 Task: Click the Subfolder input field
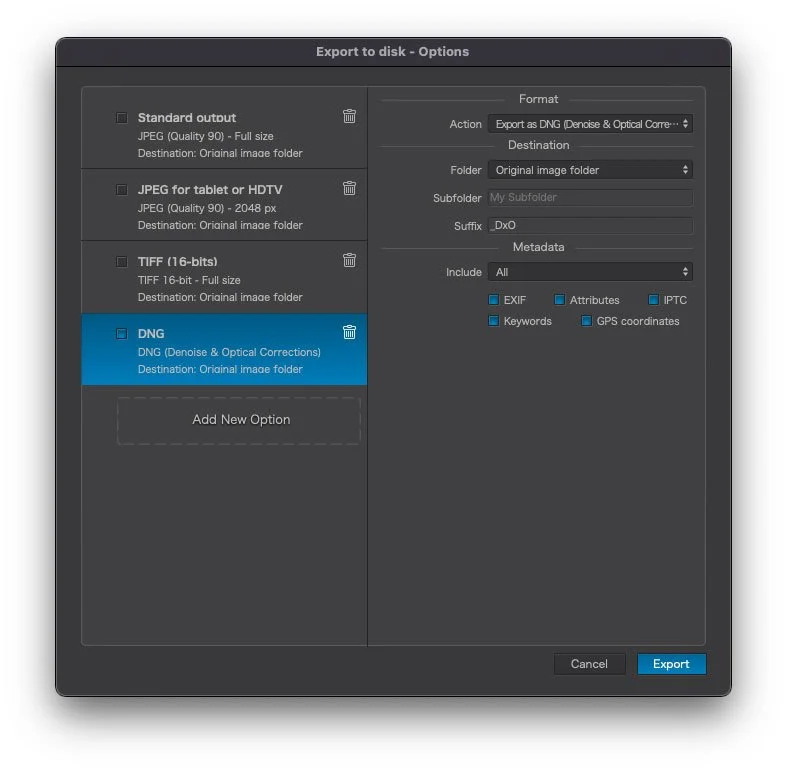pos(590,197)
